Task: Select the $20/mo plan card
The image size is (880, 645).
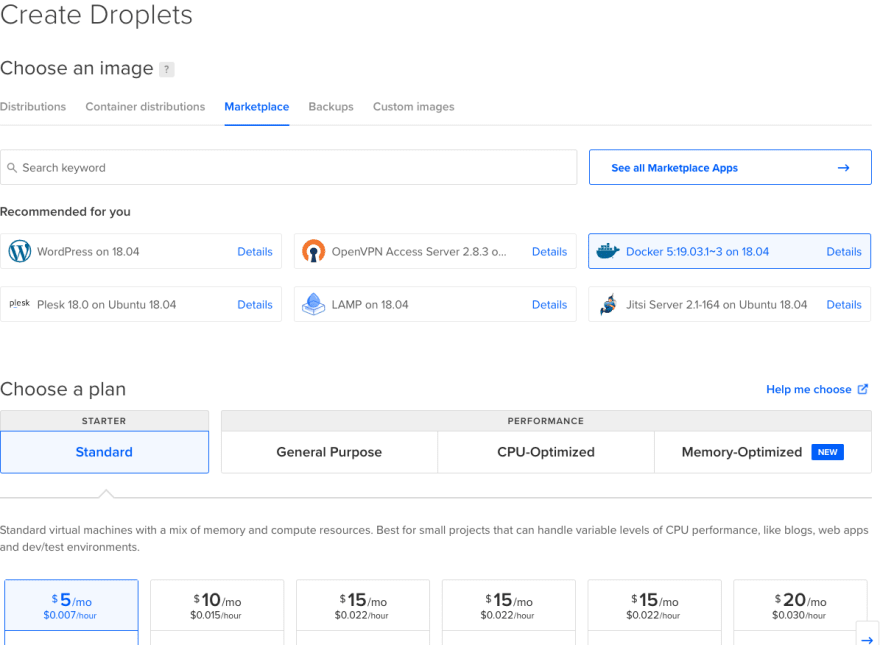Action: [x=800, y=612]
